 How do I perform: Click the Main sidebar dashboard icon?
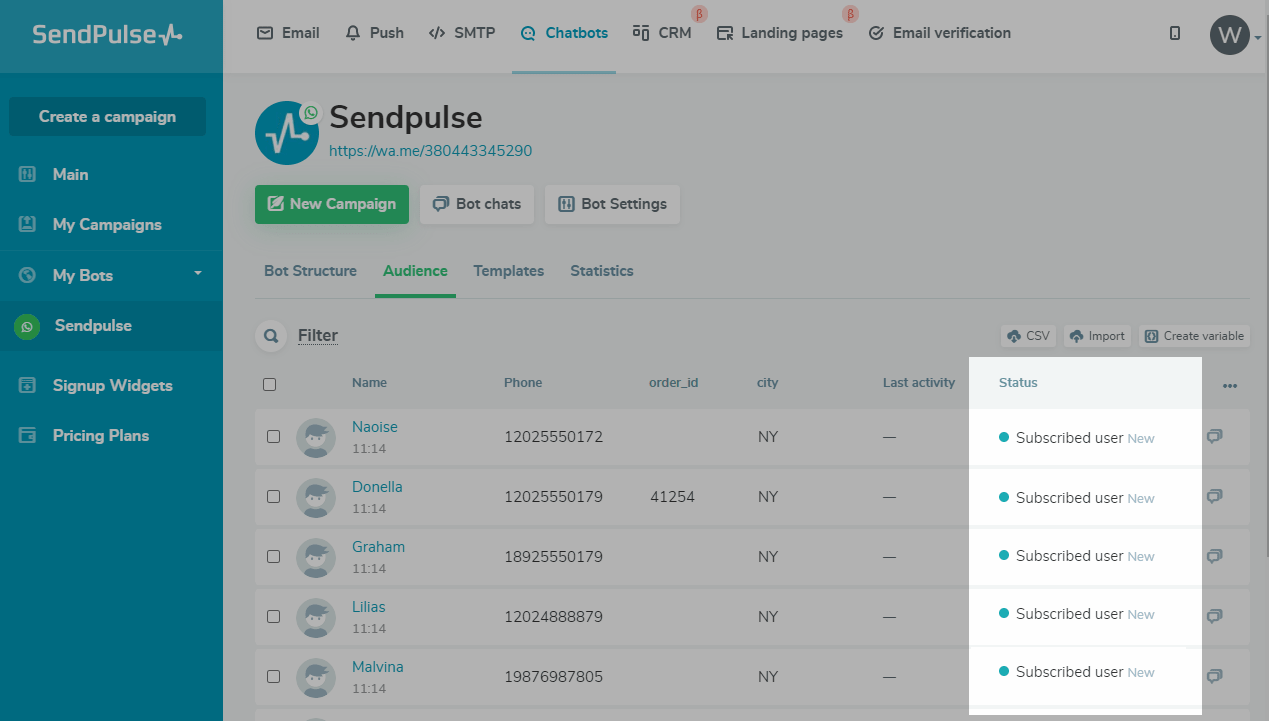tap(28, 174)
